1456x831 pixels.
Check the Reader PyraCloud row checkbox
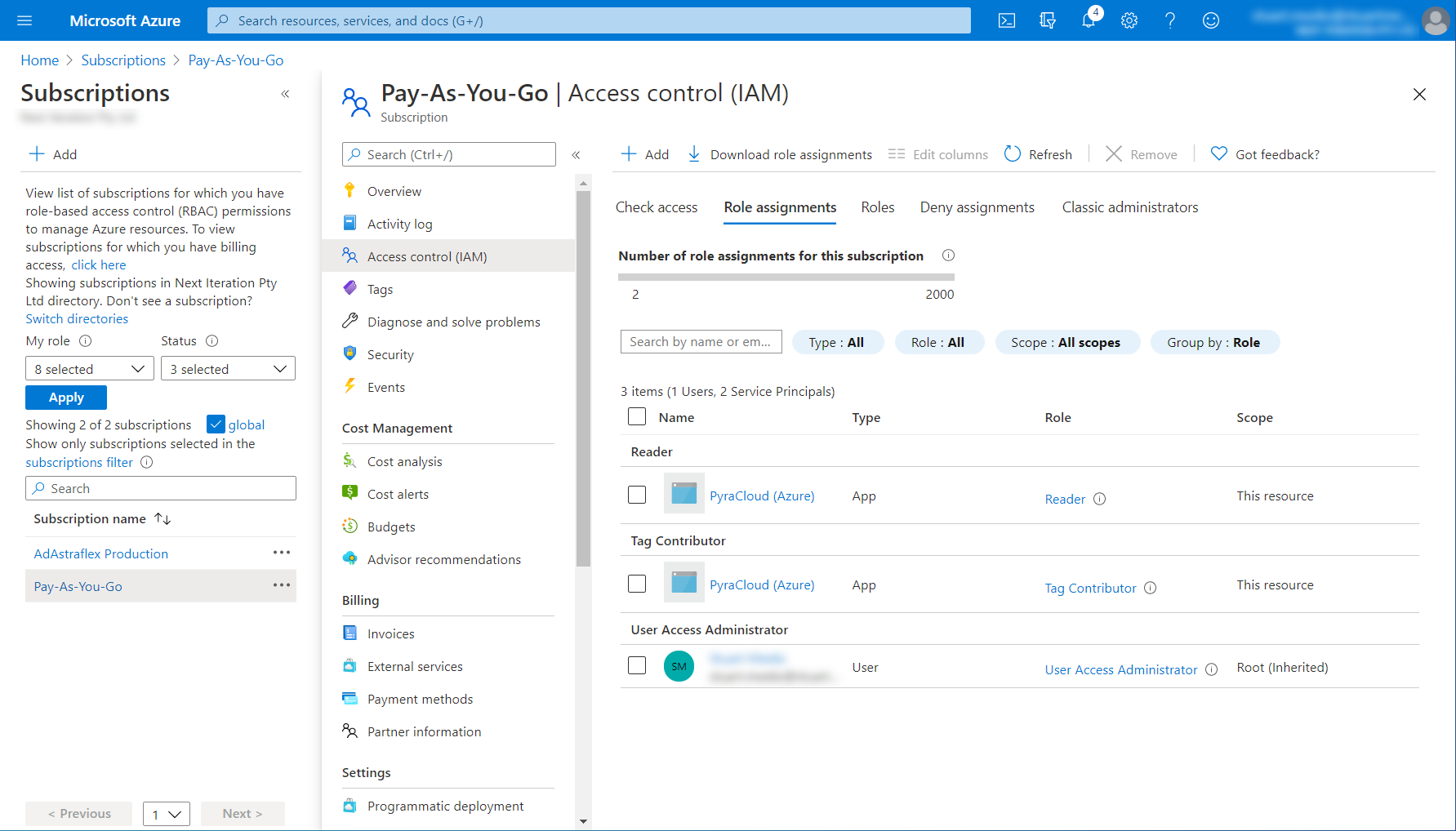click(637, 495)
